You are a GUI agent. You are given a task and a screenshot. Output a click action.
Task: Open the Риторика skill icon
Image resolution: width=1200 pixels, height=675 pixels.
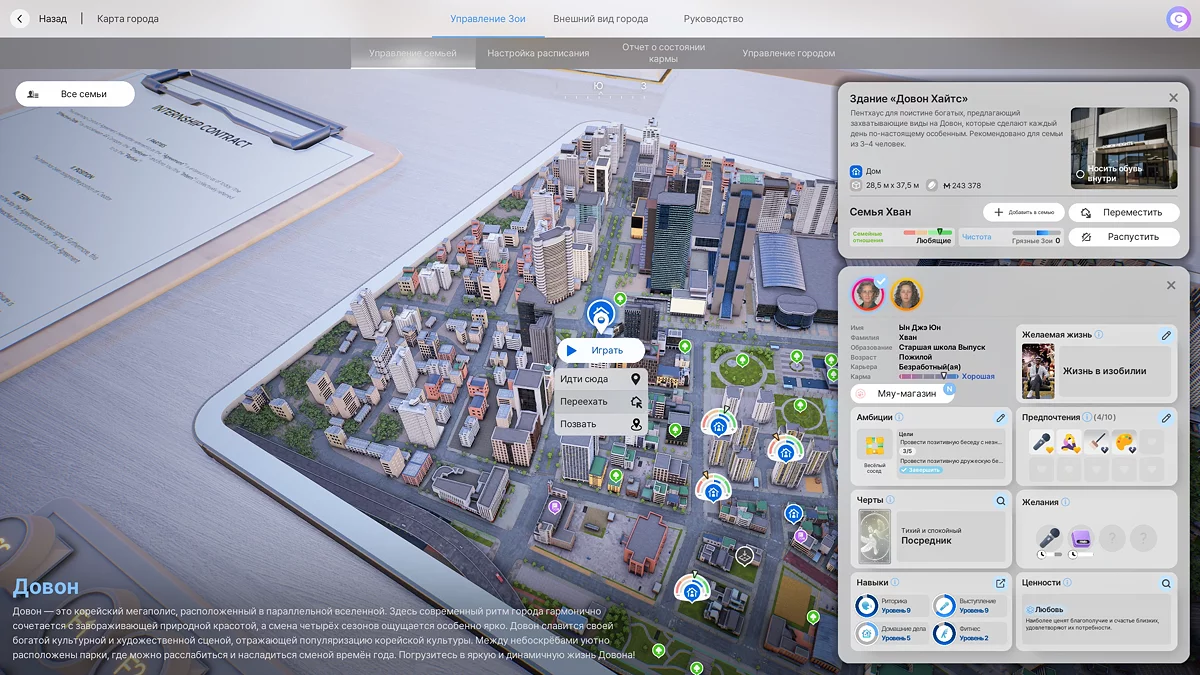point(866,605)
